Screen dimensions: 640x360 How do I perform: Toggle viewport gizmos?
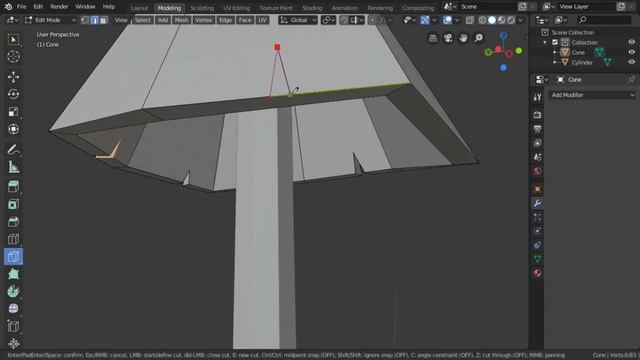point(425,20)
